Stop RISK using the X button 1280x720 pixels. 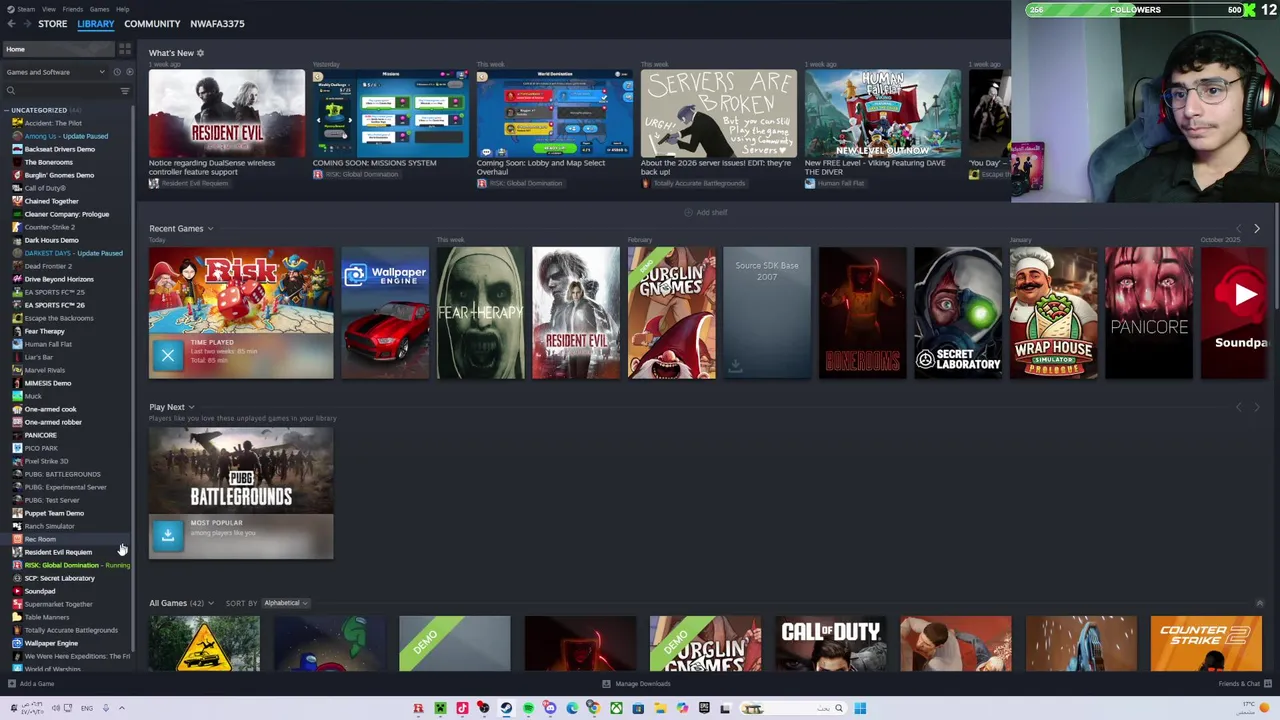[168, 355]
